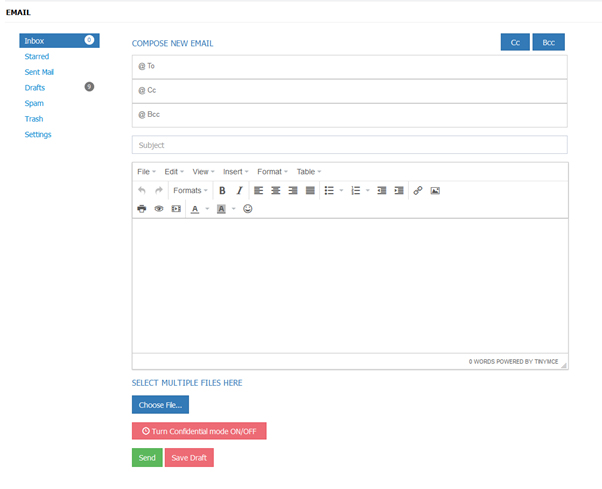Align text right
This screenshot has width=602, height=489.
293,190
